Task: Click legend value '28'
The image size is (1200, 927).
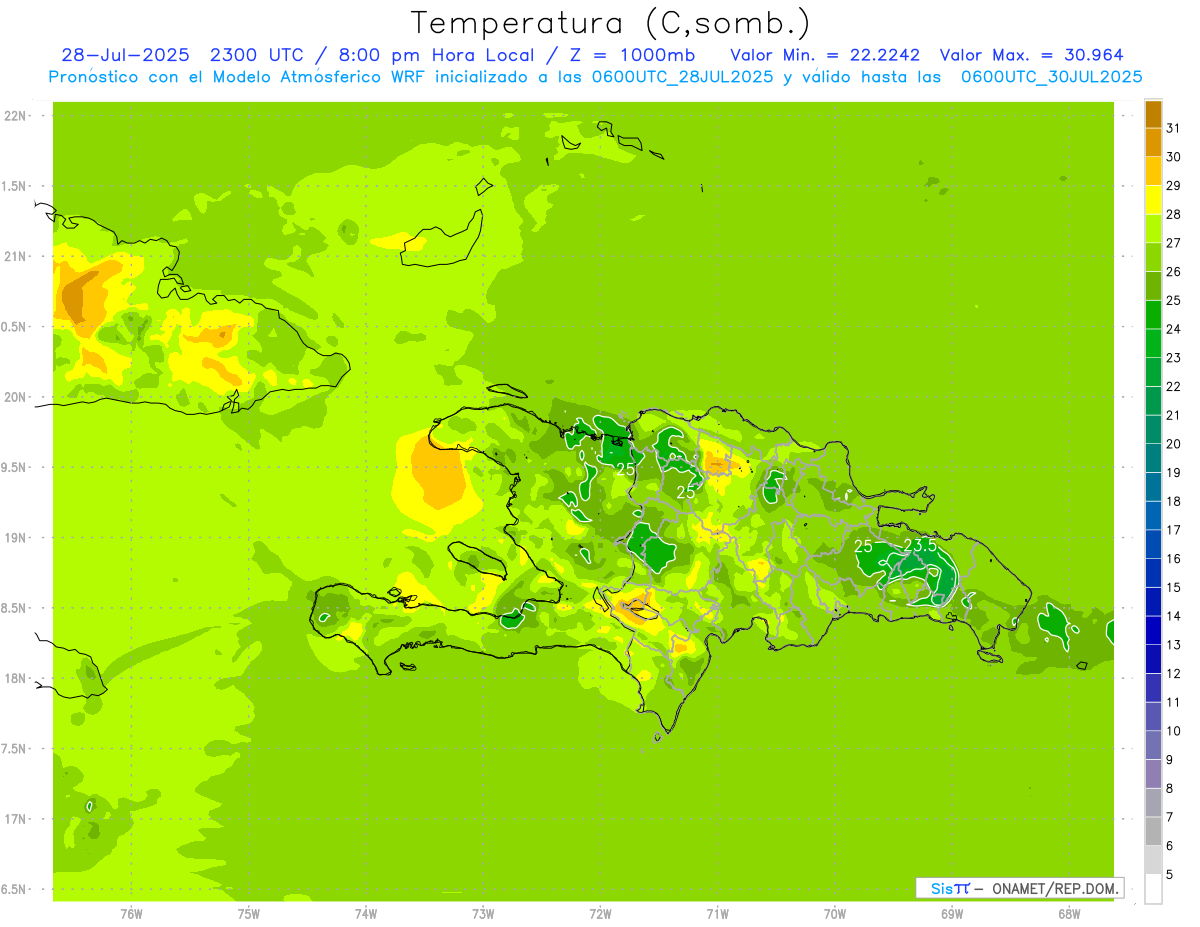Action: point(1173,214)
